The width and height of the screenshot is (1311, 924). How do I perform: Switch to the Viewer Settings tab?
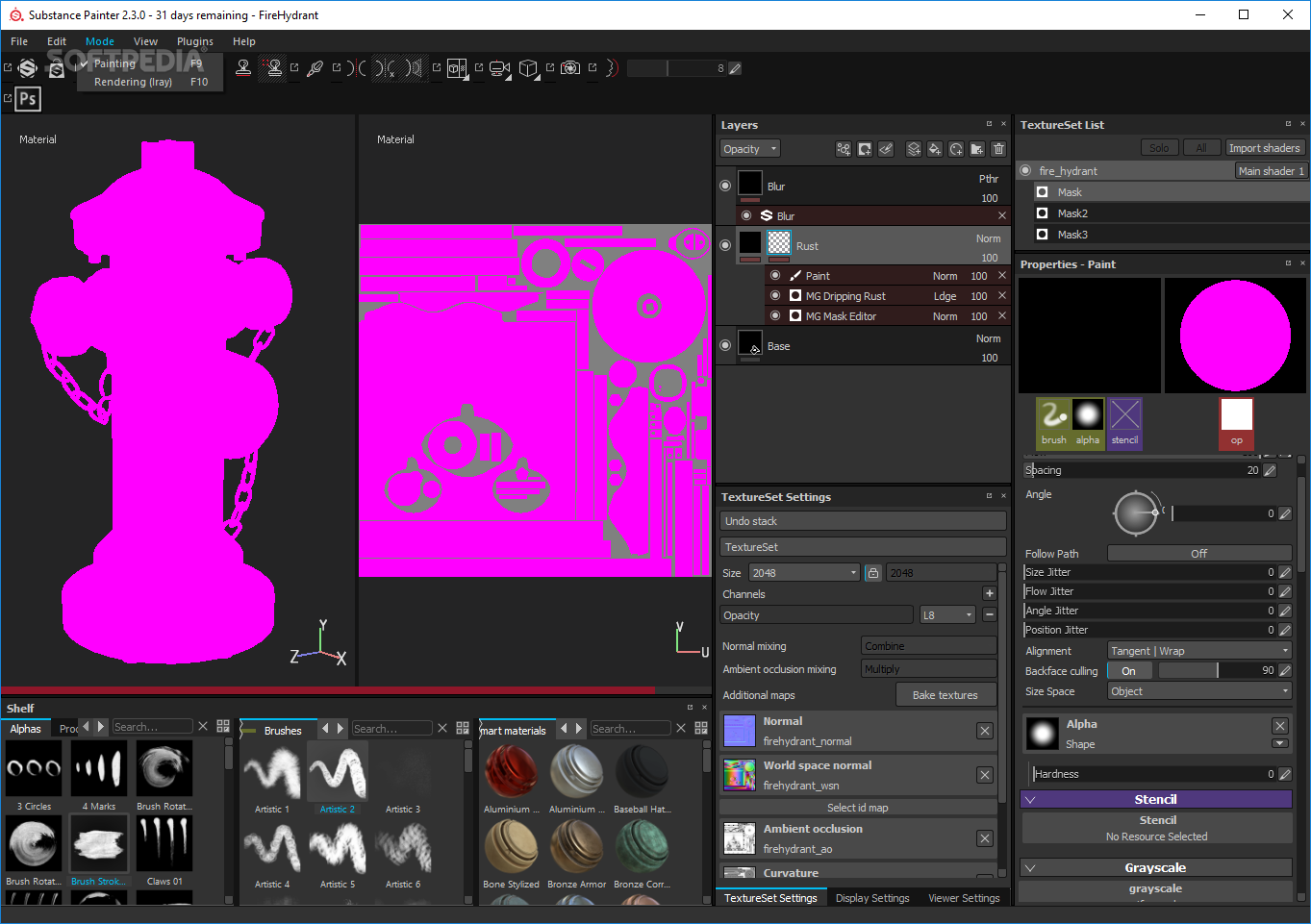click(964, 898)
